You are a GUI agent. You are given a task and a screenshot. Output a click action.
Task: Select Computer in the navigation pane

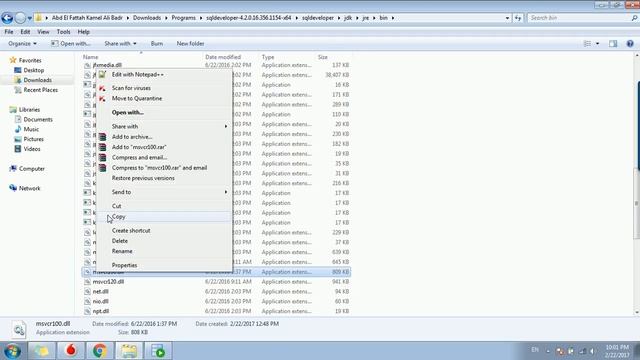(x=31, y=169)
